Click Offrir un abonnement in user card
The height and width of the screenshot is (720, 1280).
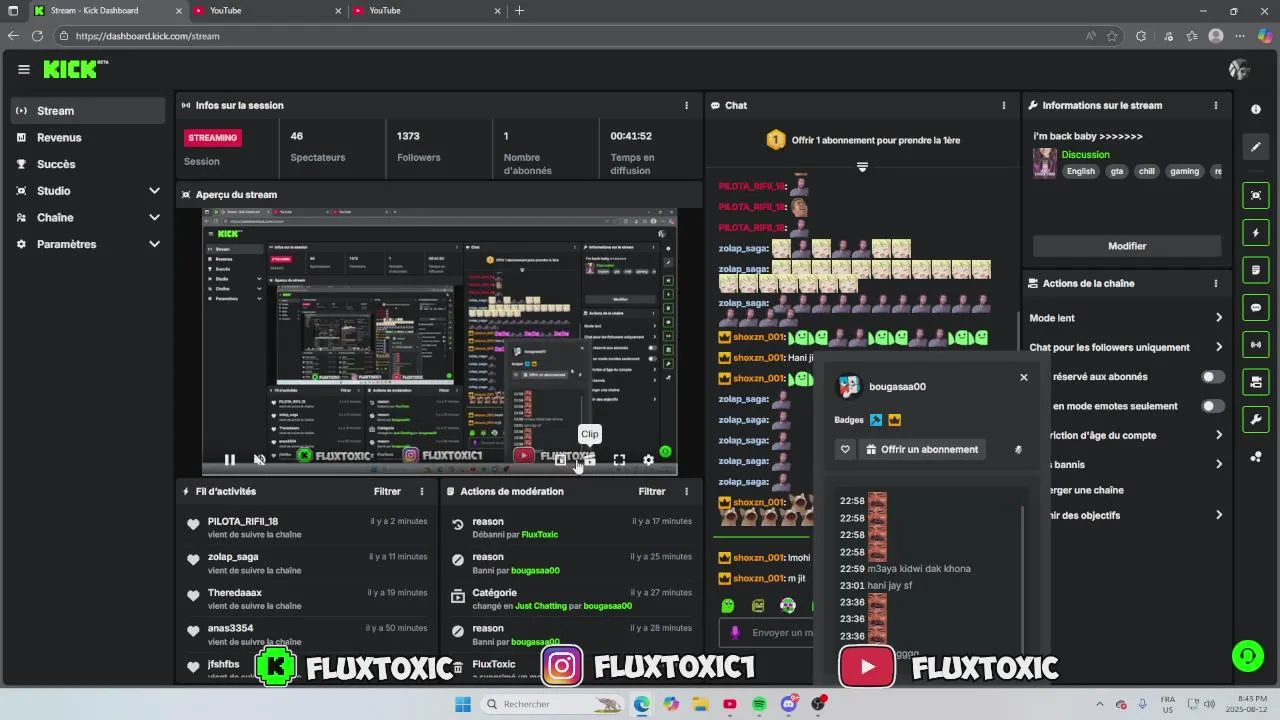922,449
